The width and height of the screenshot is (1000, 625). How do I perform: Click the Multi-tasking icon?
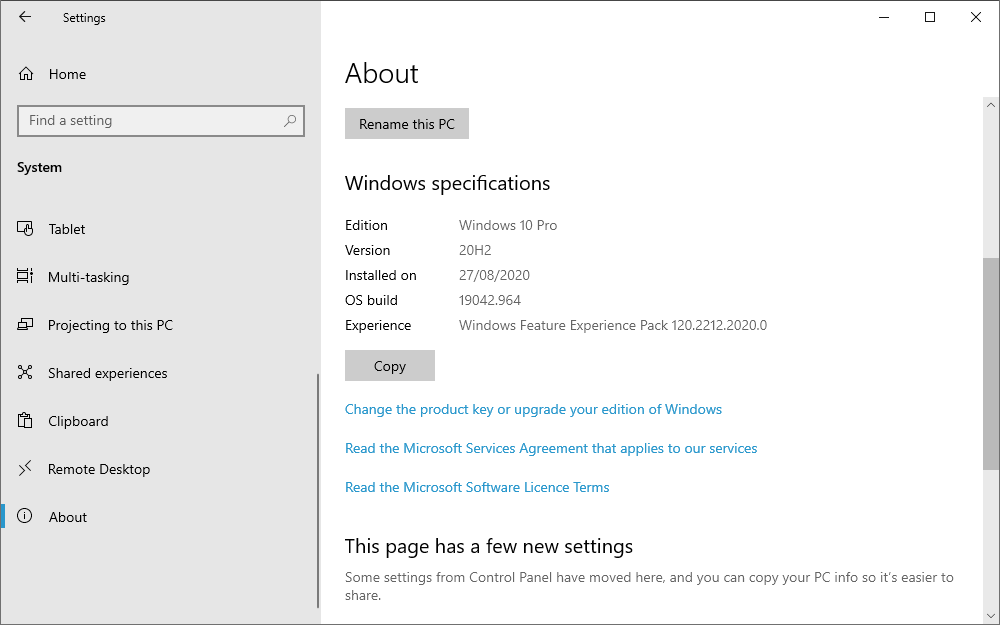coord(26,277)
